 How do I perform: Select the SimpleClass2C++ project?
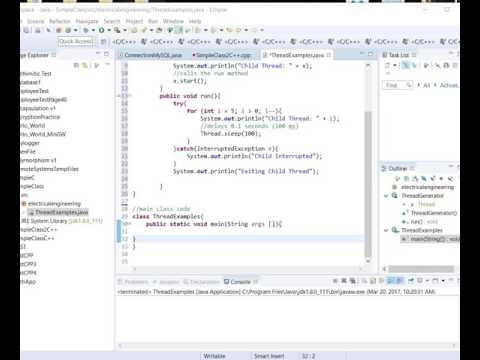coord(39,230)
